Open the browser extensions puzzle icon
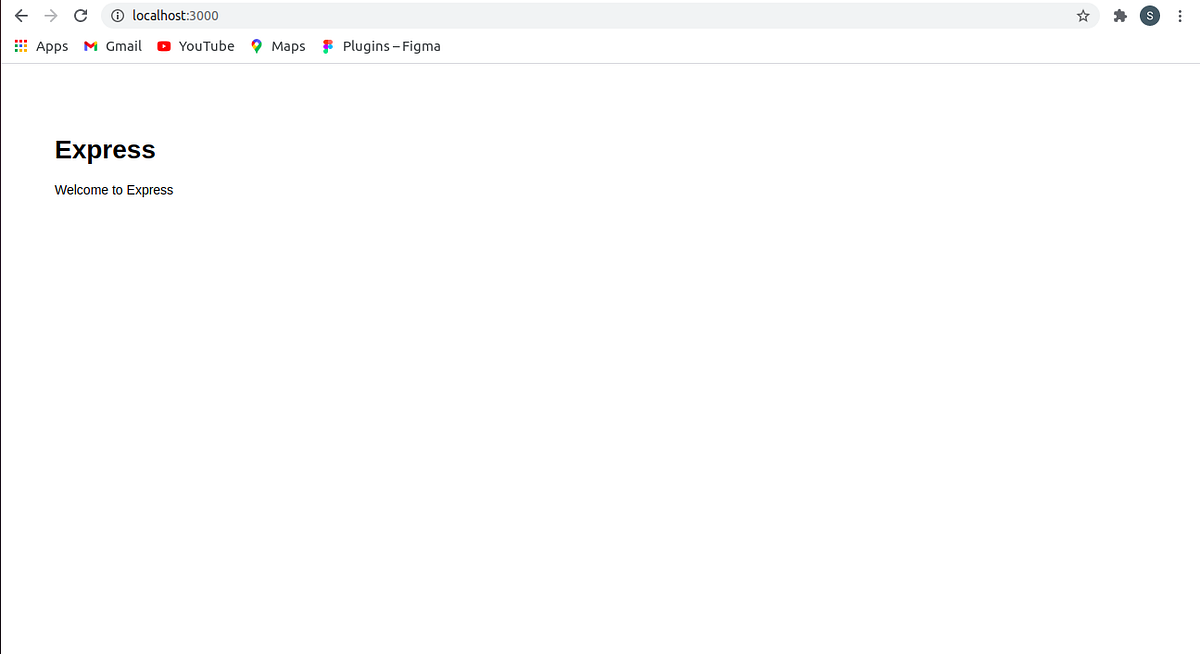 (1119, 15)
